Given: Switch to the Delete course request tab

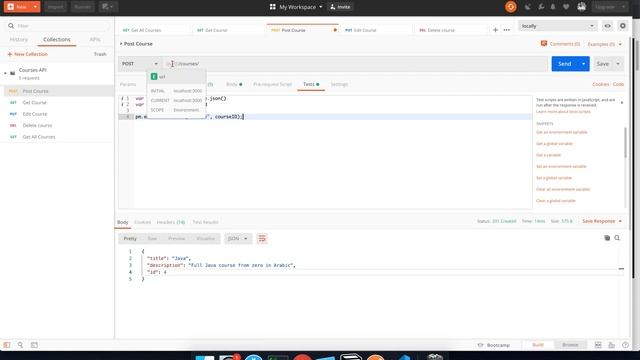Looking at the screenshot, I should pyautogui.click(x=451, y=30).
